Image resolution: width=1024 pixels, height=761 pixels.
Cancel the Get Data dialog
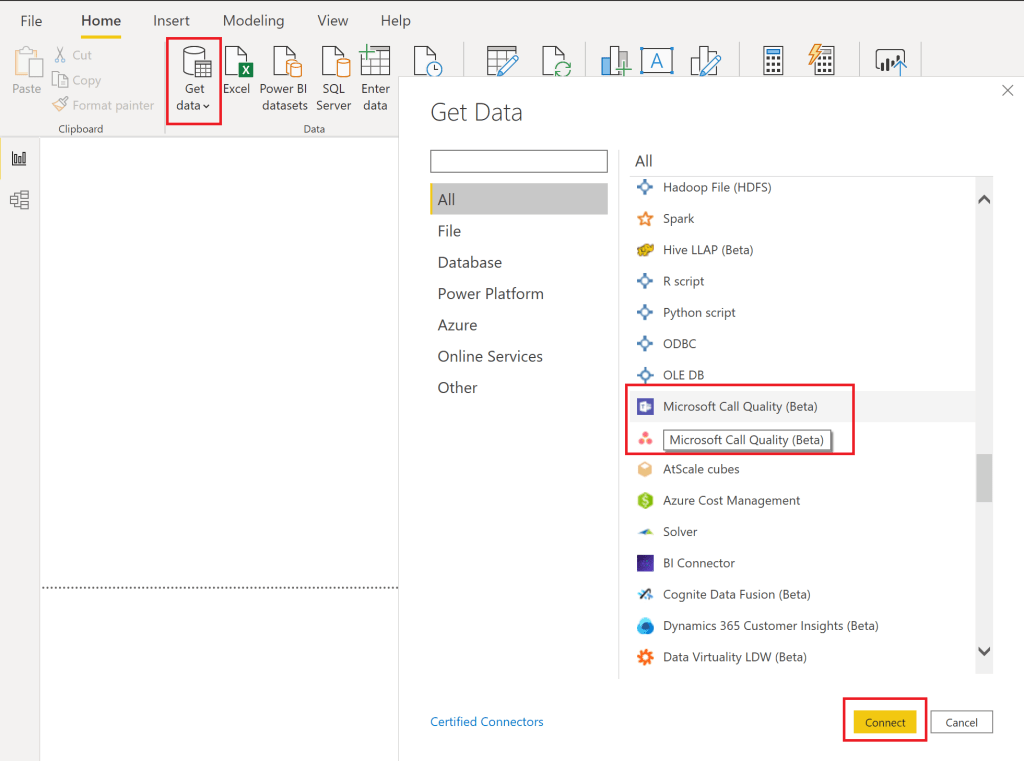(x=961, y=722)
